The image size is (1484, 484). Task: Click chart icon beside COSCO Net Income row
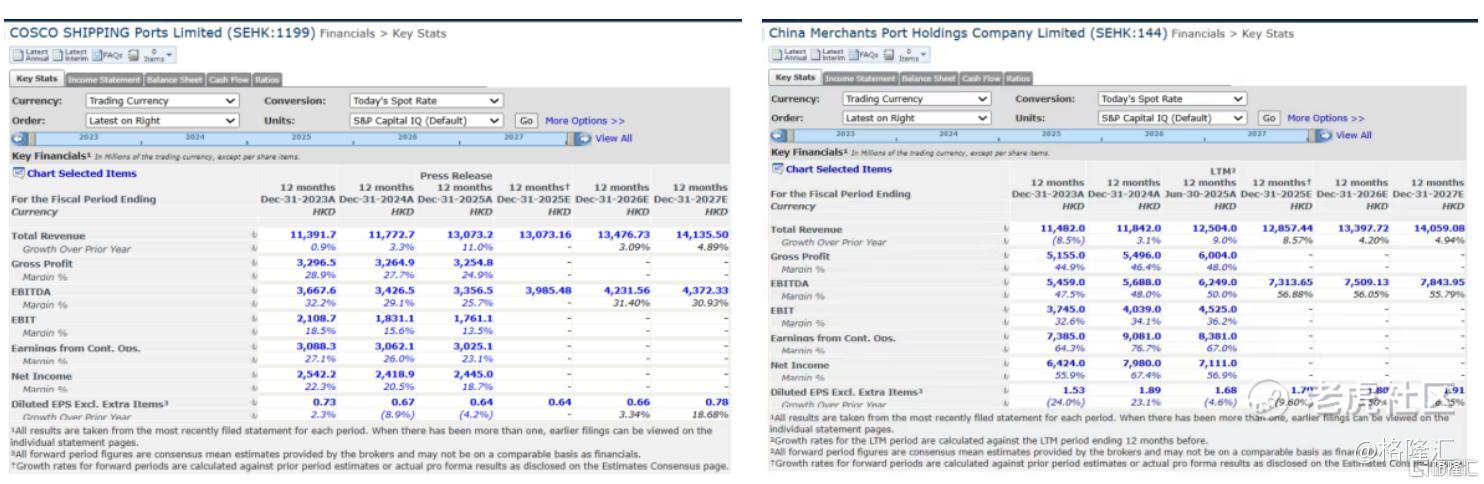254,376
